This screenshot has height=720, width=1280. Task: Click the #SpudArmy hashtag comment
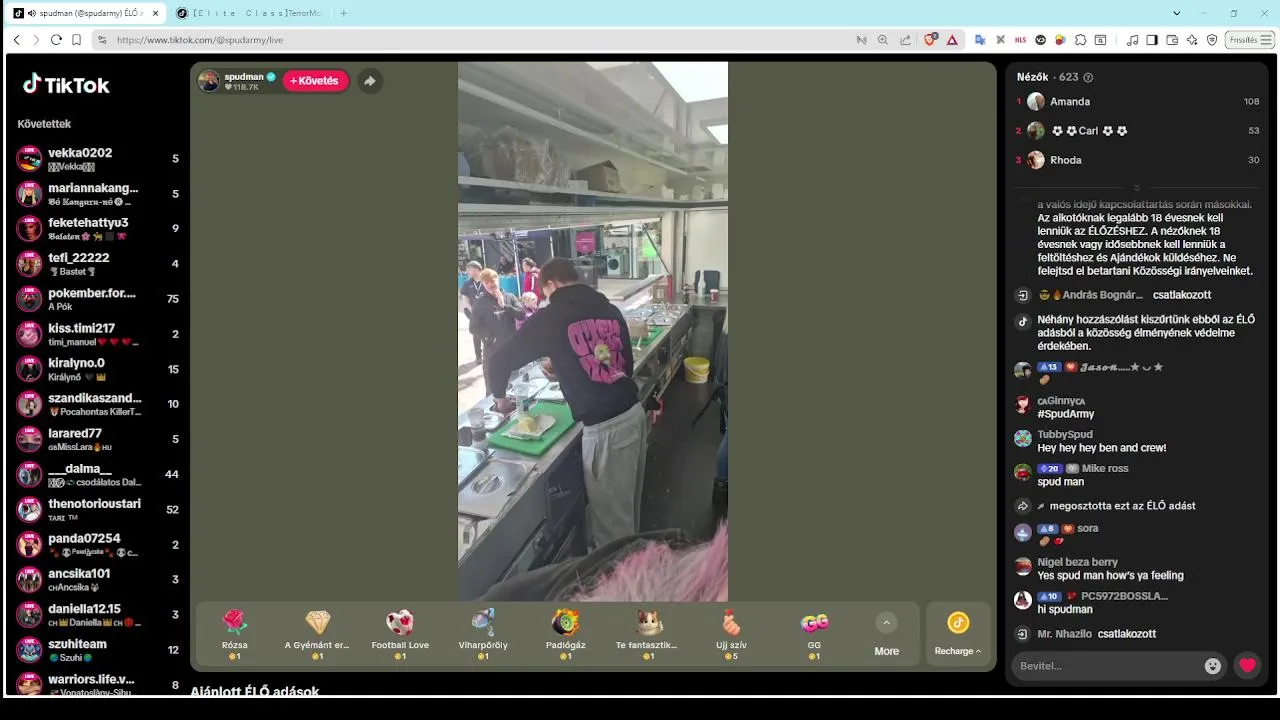point(1066,414)
